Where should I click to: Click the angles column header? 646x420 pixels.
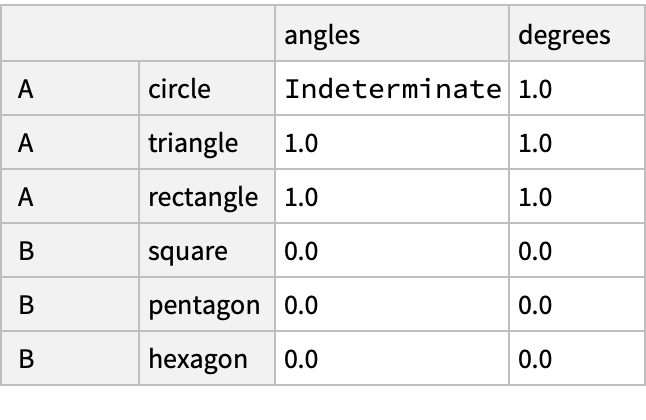322,35
